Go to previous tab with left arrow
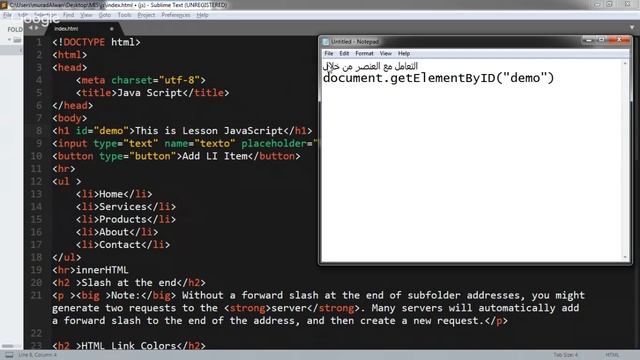 click(x=30, y=28)
